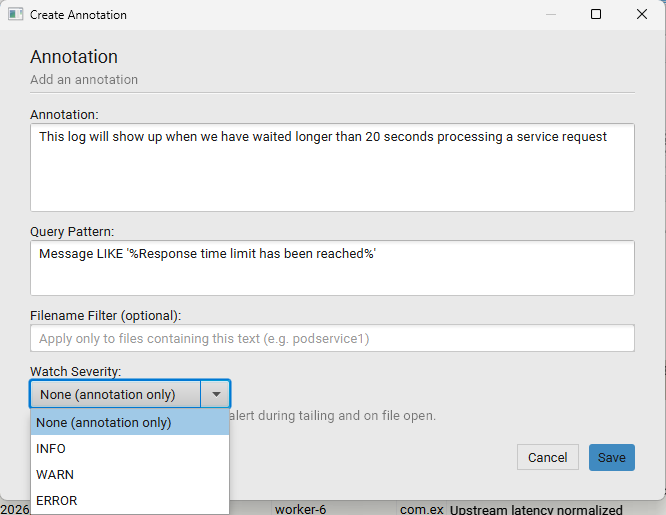The image size is (666, 515).
Task: Click the 'Watch Severity:' label
Action: click(76, 371)
